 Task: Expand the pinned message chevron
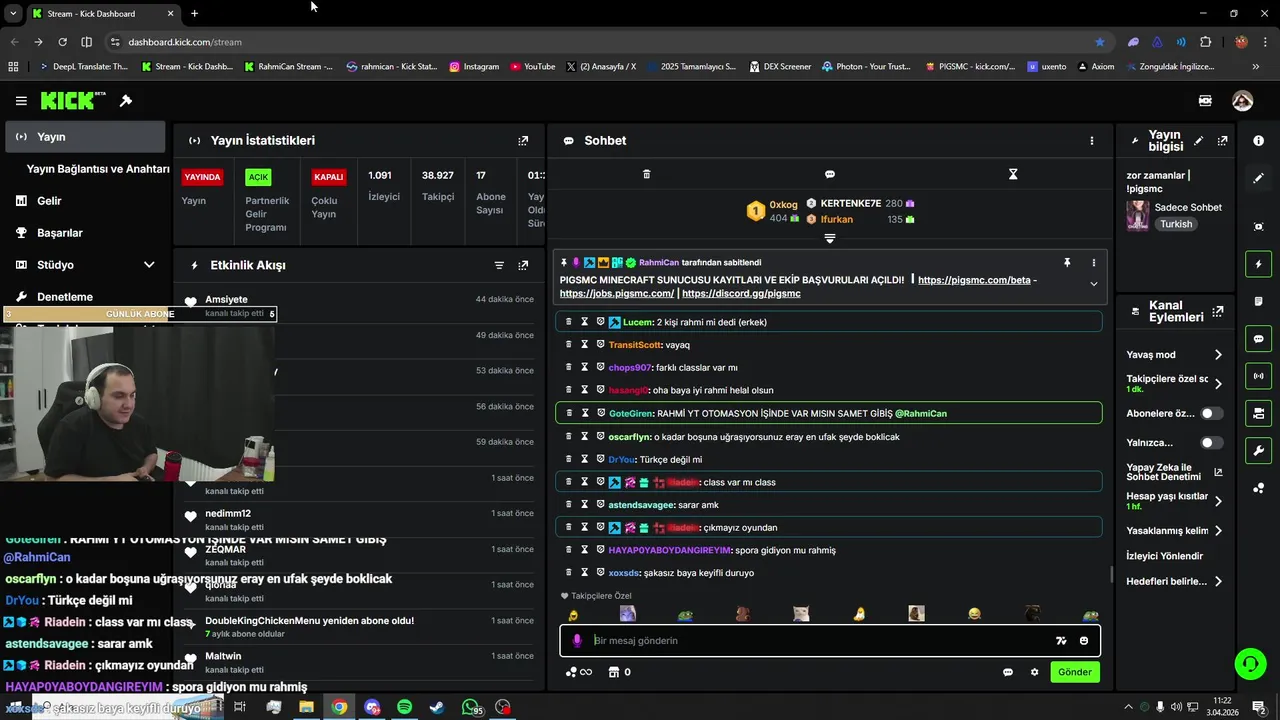pyautogui.click(x=1093, y=284)
